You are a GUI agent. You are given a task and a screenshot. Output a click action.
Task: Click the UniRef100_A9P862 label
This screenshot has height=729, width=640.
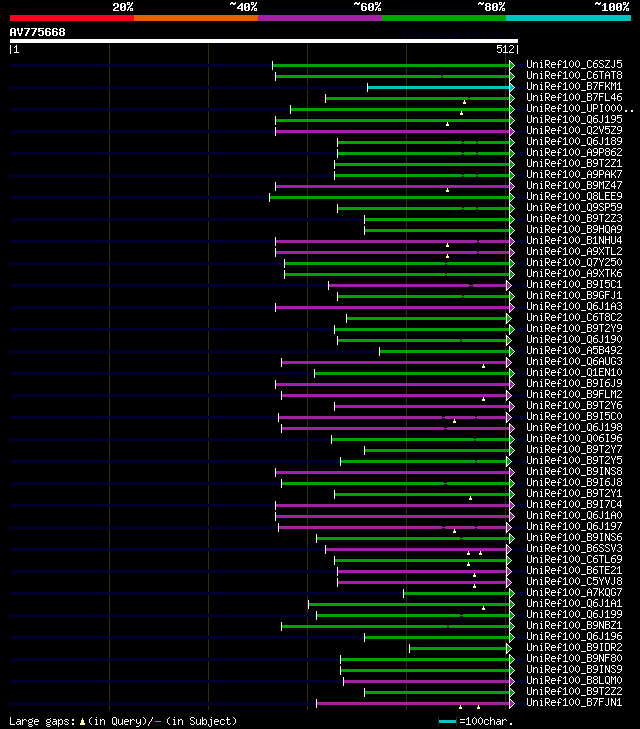[x=574, y=152]
